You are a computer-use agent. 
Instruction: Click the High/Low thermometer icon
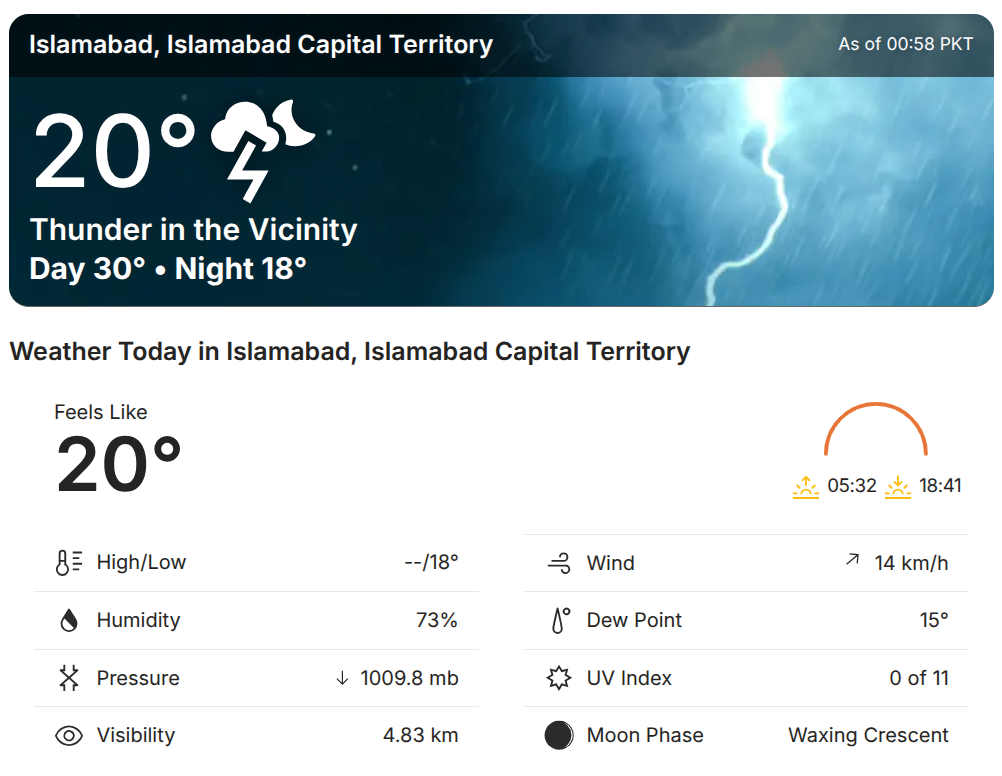[68, 563]
